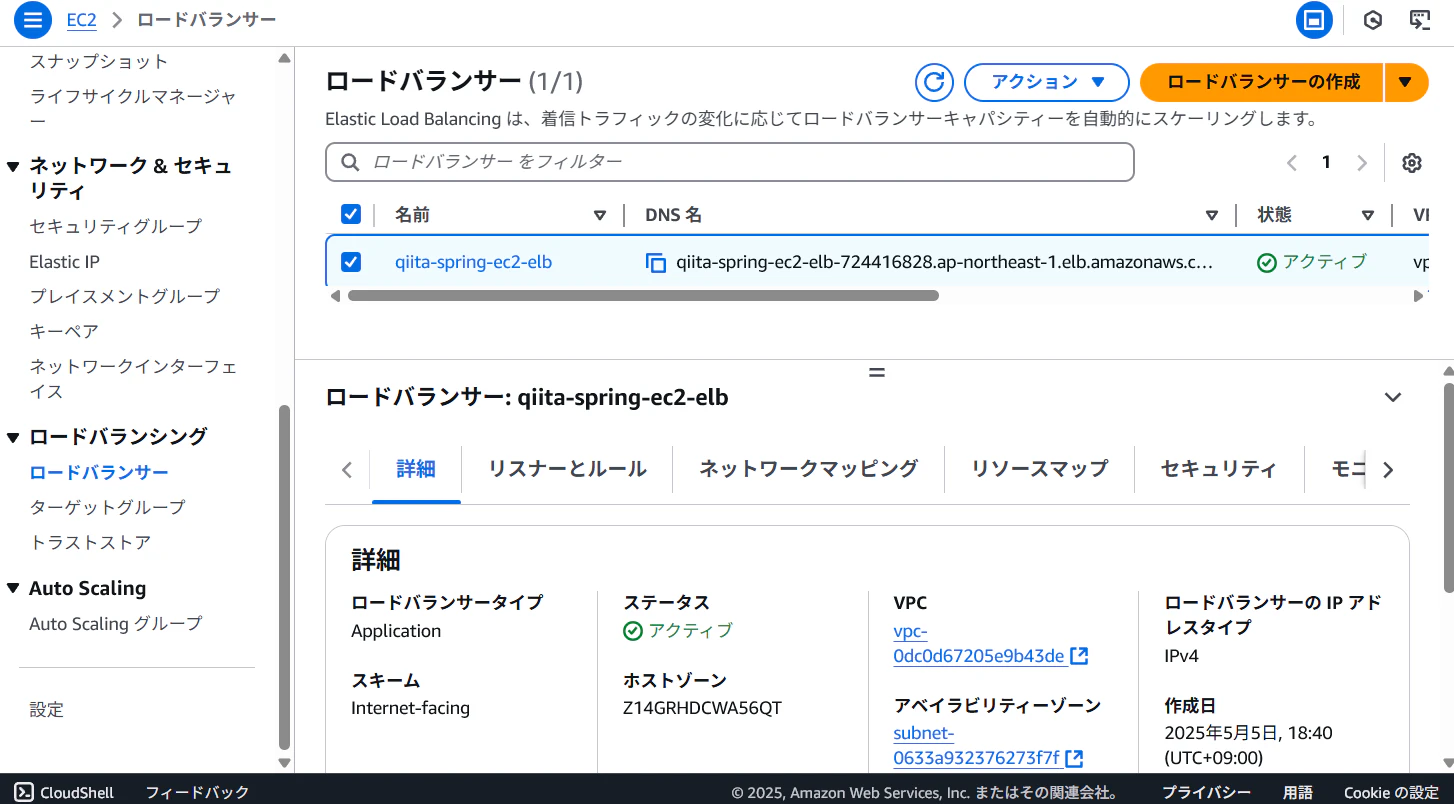Screen dimensions: 1454x804
Task: Open the hamburger navigation menu
Action: point(32,20)
